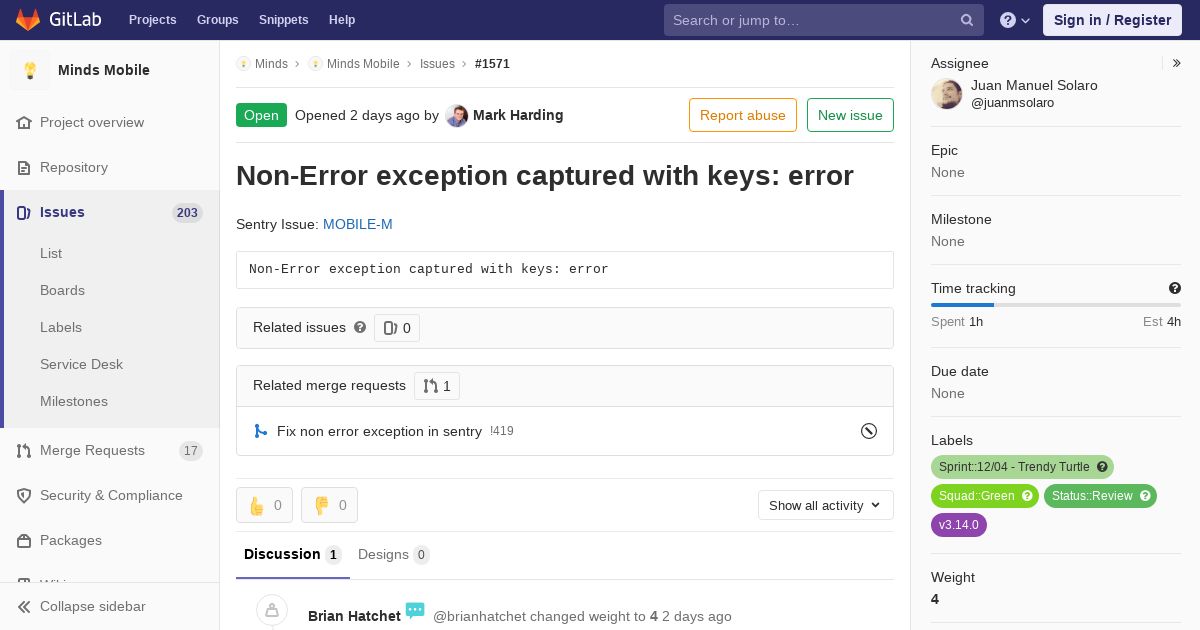Click the Issues count badge 203
Image resolution: width=1200 pixels, height=630 pixels.
(187, 212)
